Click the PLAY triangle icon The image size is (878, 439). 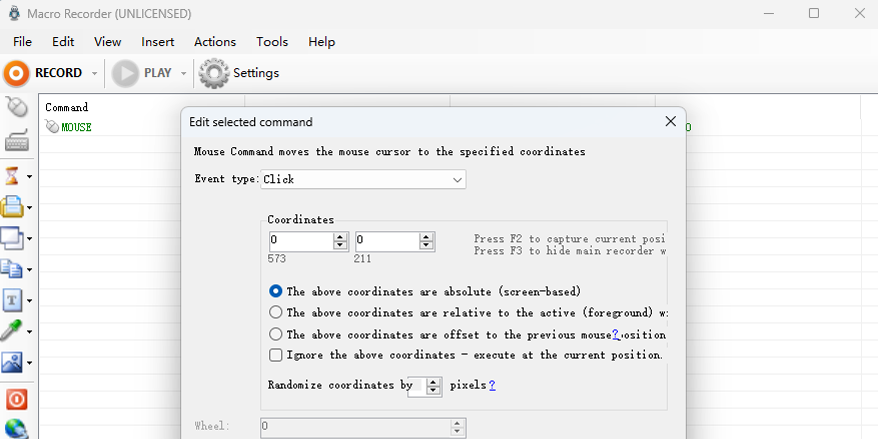point(125,73)
